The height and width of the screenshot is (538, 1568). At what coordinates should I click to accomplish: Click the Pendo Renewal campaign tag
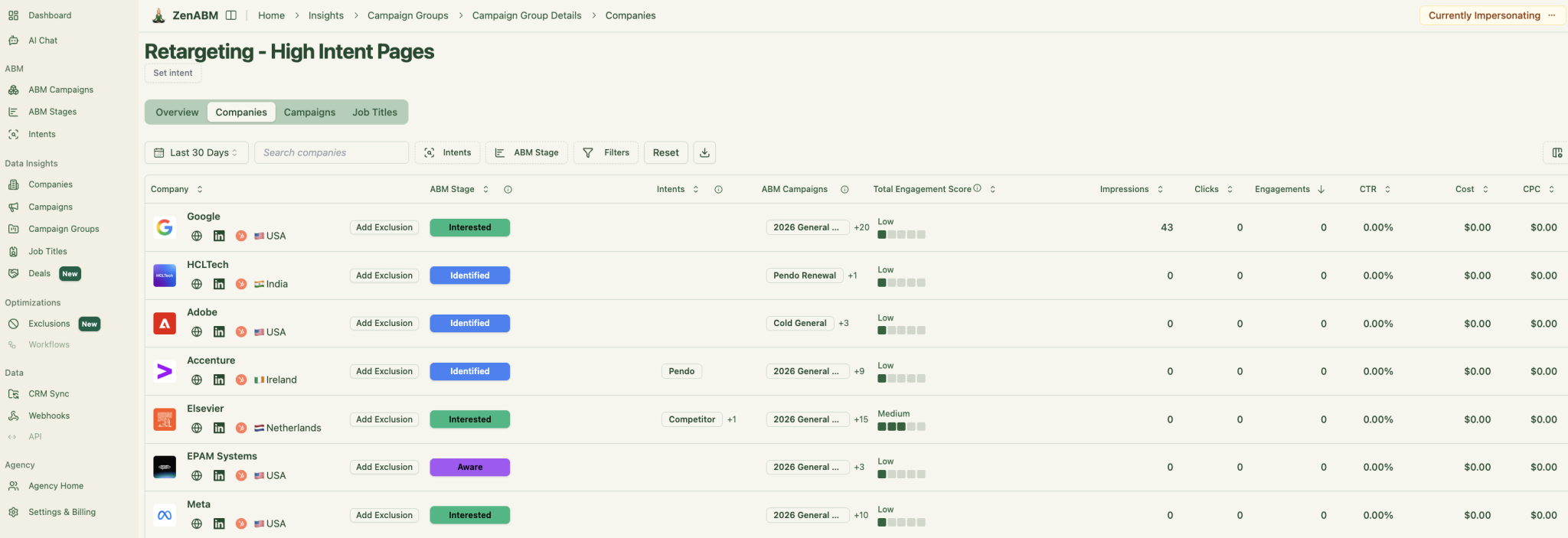pyautogui.click(x=805, y=276)
